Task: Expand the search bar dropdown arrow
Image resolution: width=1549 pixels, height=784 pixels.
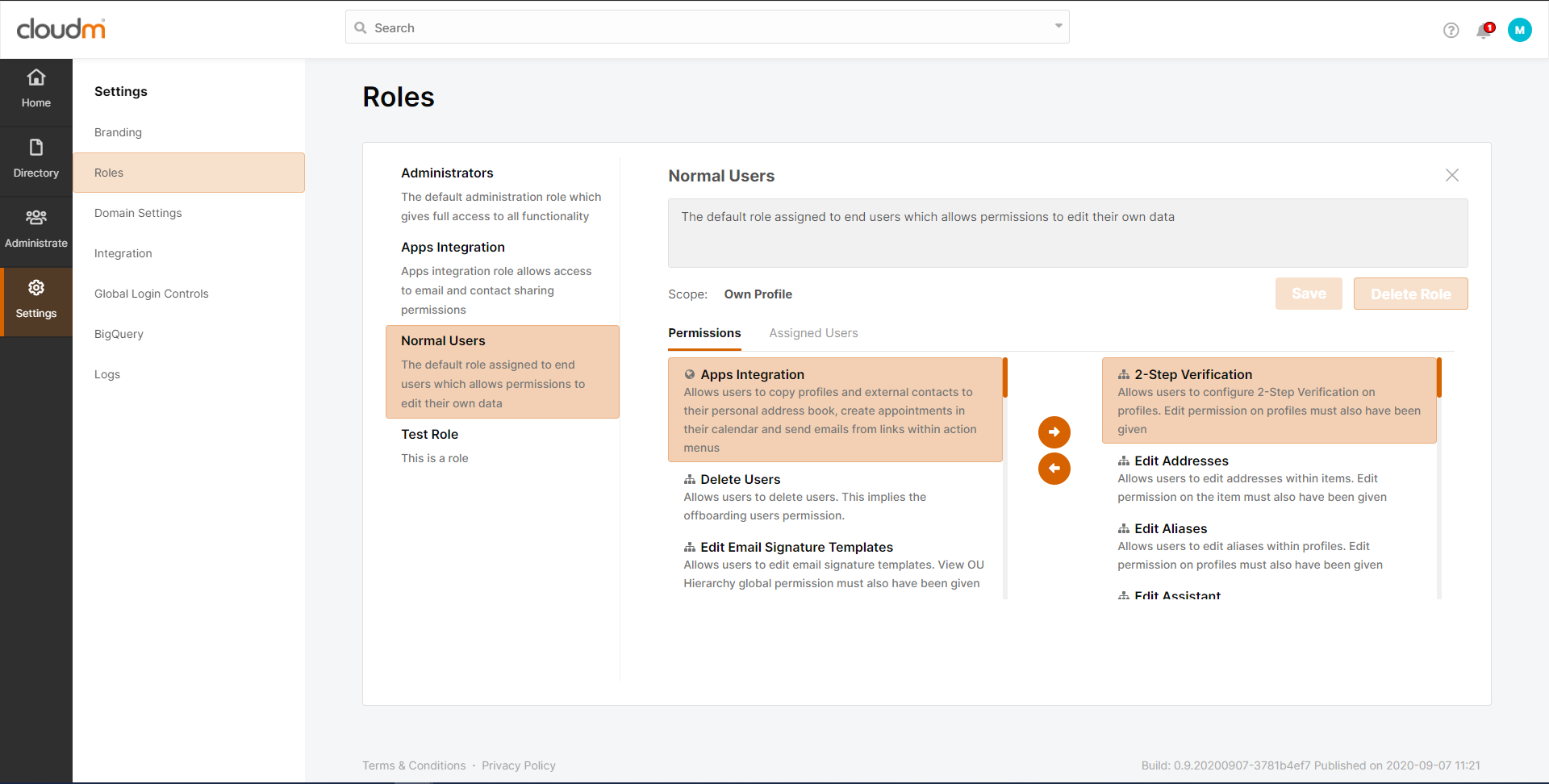Action: pyautogui.click(x=1058, y=27)
